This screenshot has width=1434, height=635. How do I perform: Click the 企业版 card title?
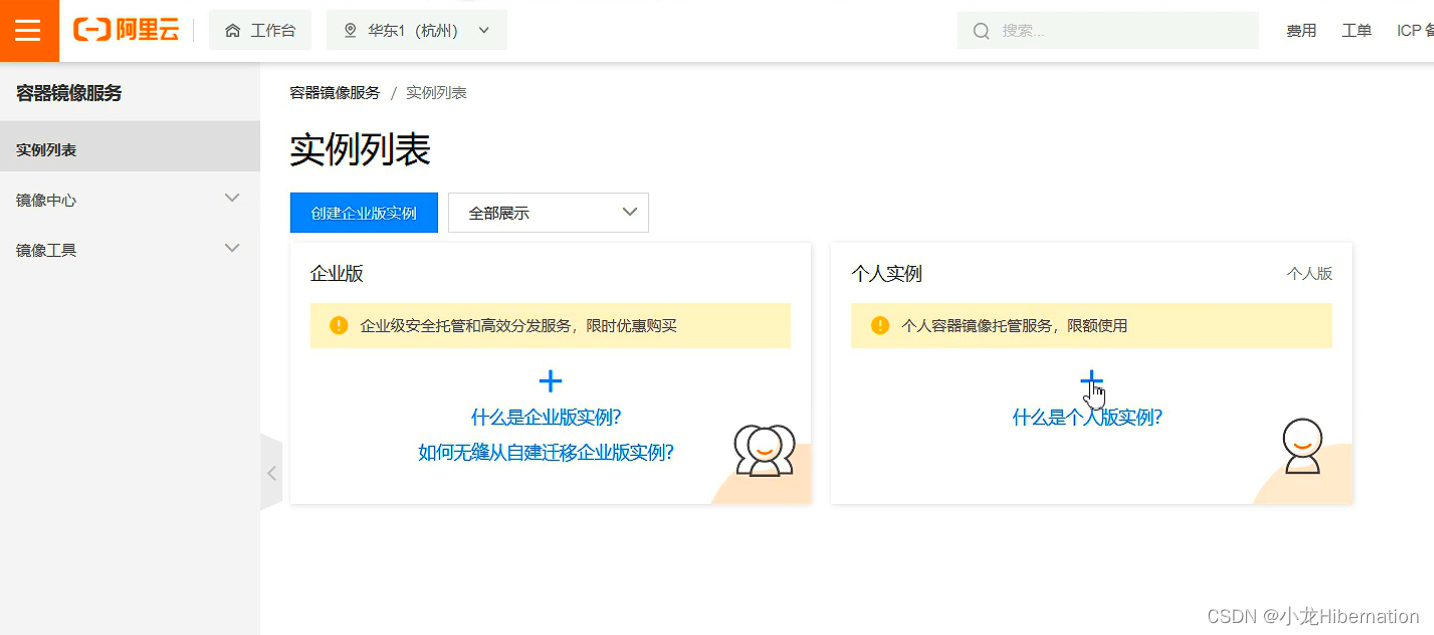[337, 273]
